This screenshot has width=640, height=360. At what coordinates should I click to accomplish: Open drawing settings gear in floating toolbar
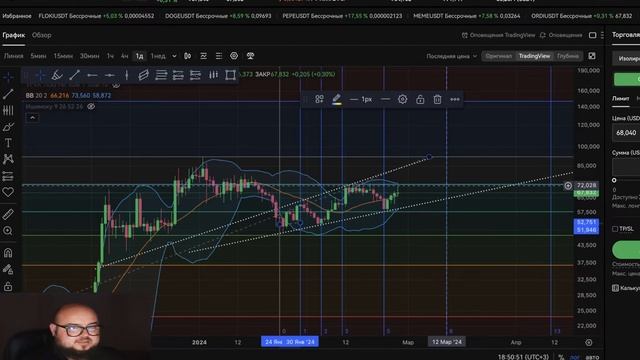point(402,99)
